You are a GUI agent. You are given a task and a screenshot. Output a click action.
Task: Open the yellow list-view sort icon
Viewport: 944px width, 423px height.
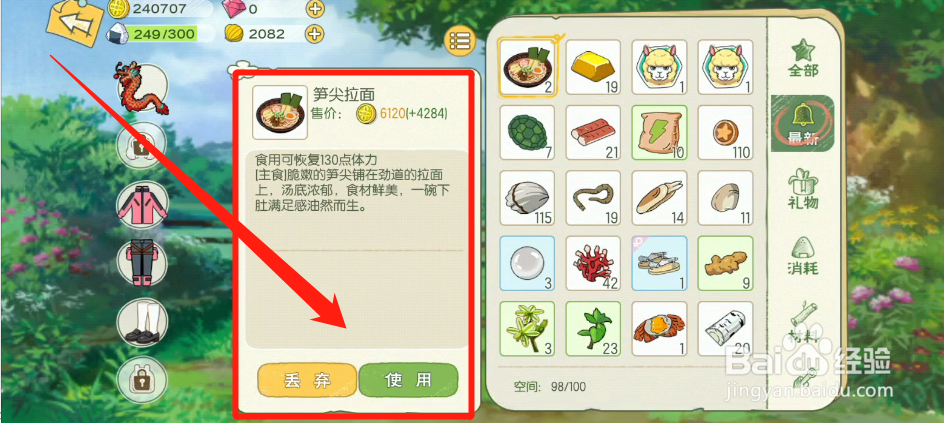tap(459, 41)
